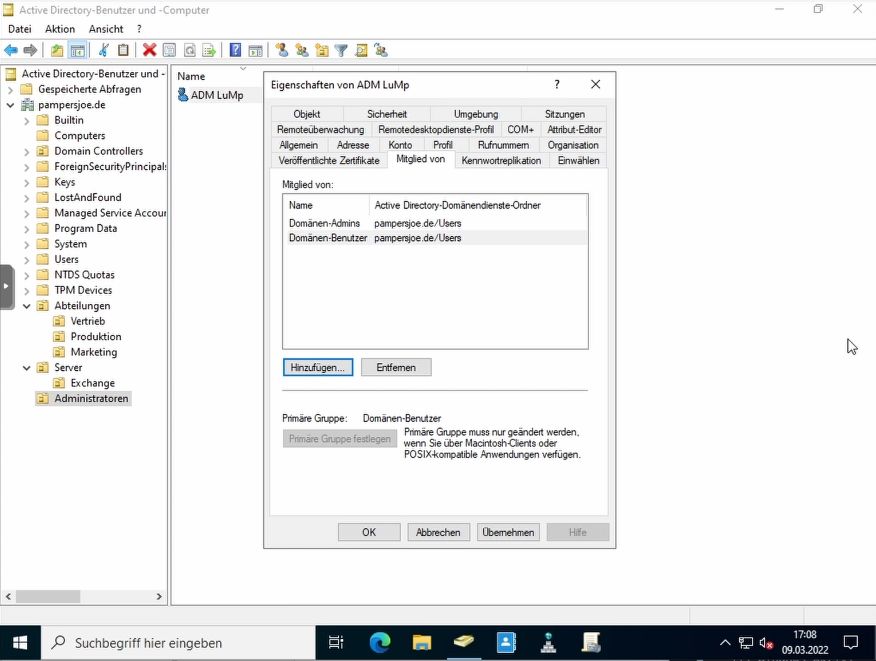Open the Organisation tab

[x=573, y=145]
